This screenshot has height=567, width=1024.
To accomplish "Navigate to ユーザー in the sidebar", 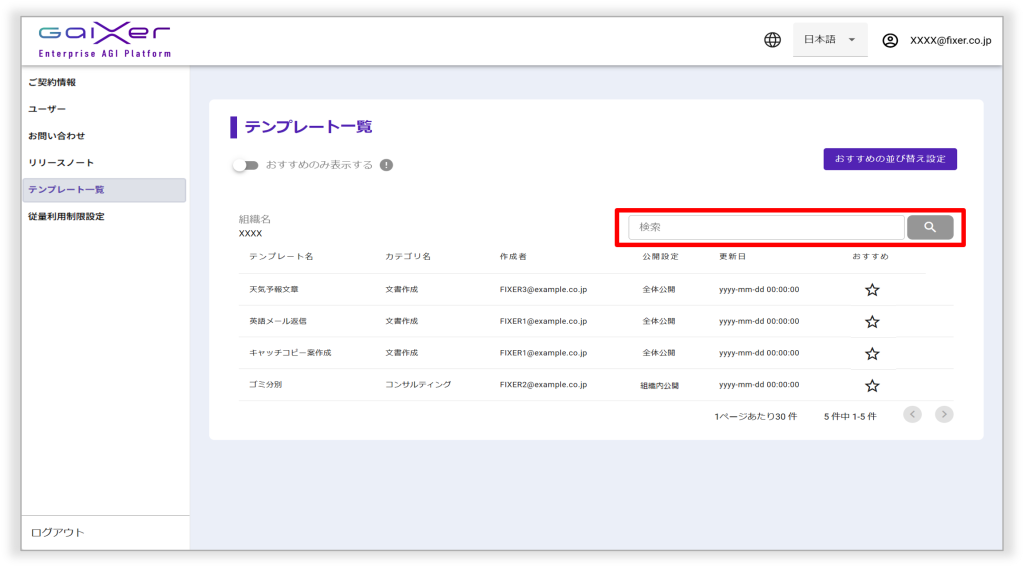I will pos(47,109).
